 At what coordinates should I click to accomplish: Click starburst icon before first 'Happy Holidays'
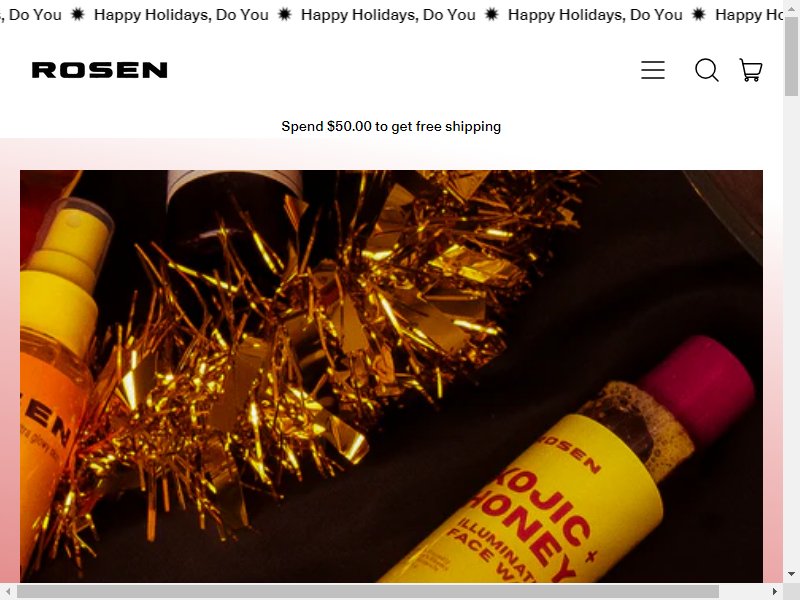pyautogui.click(x=78, y=14)
